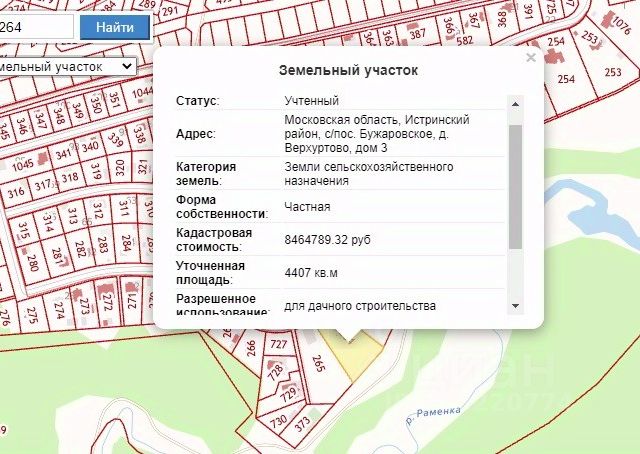
Task: Click the Адрес value text in popup
Action: tap(377, 134)
